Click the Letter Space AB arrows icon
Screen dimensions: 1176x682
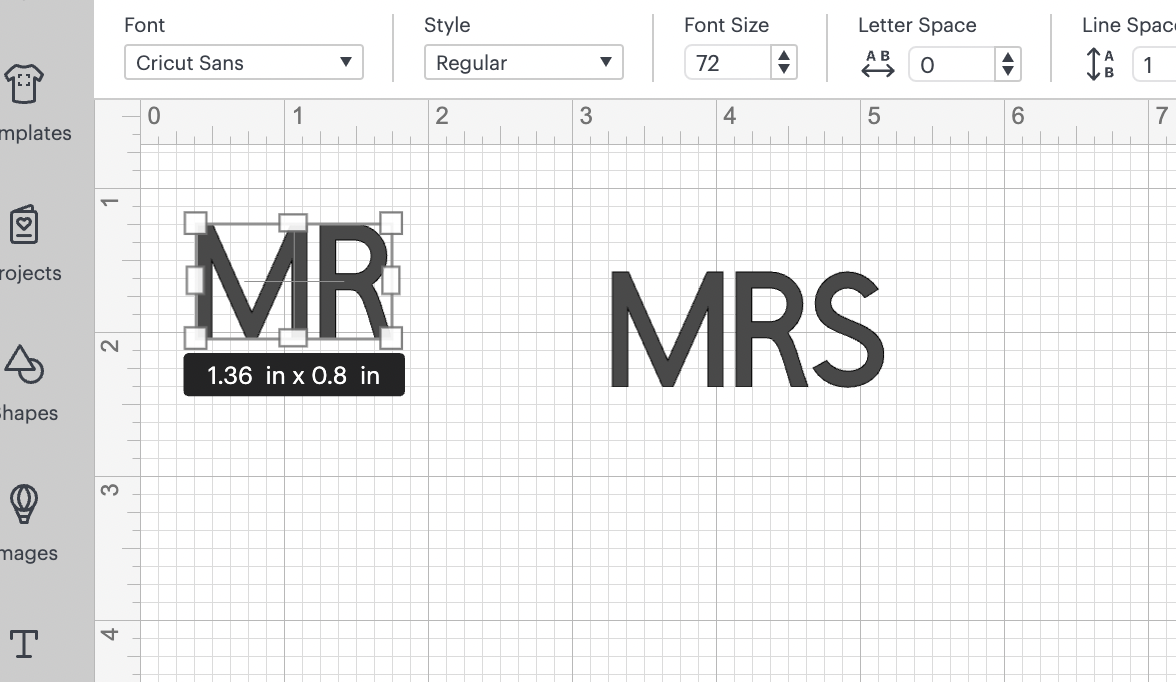(x=878, y=64)
